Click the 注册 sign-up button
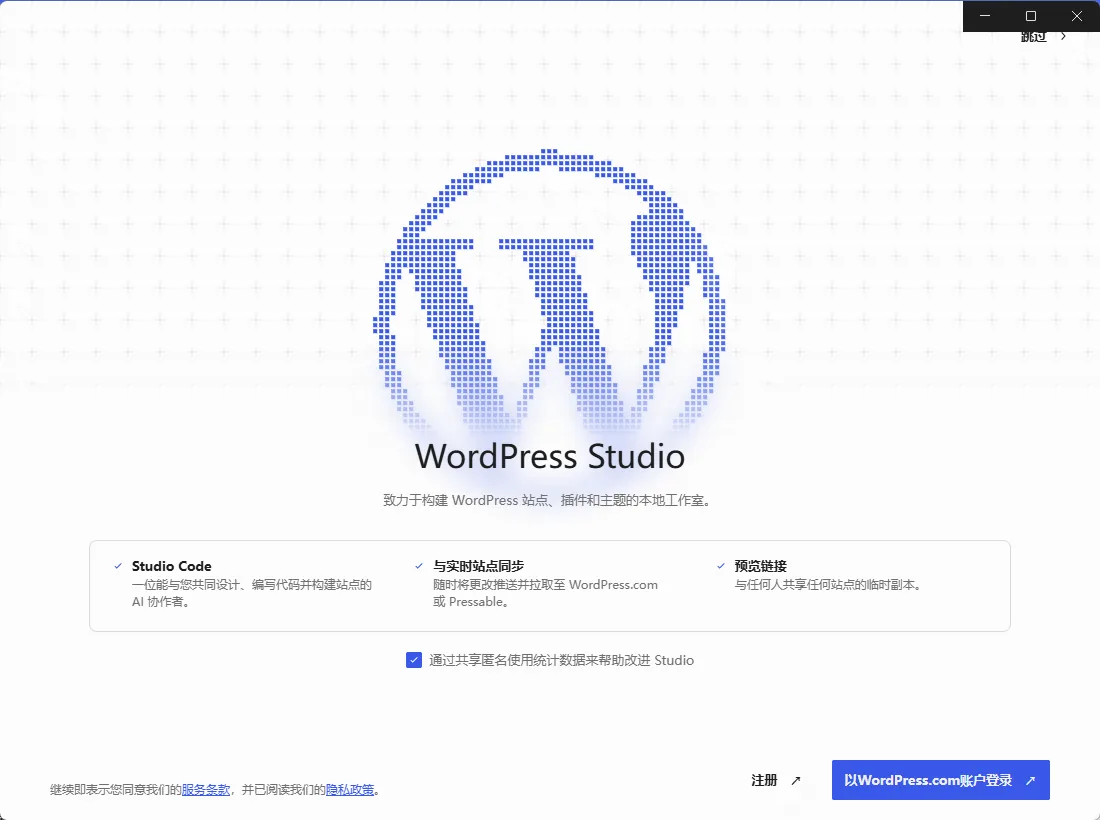Viewport: 1100px width, 820px height. tap(776, 780)
